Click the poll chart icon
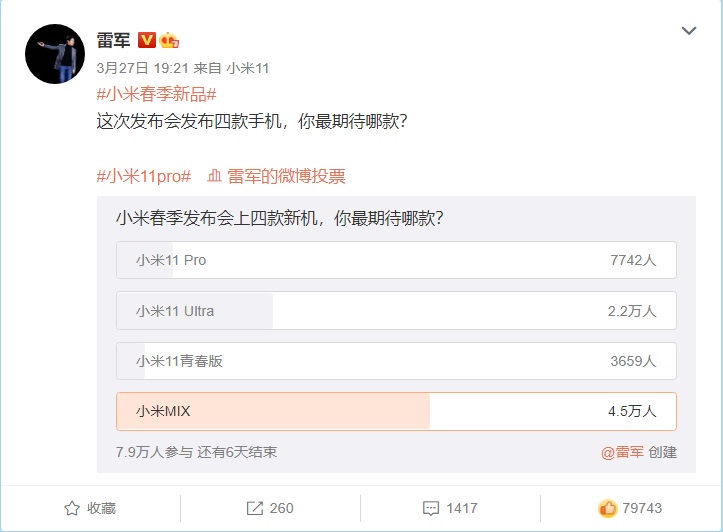 (x=214, y=176)
